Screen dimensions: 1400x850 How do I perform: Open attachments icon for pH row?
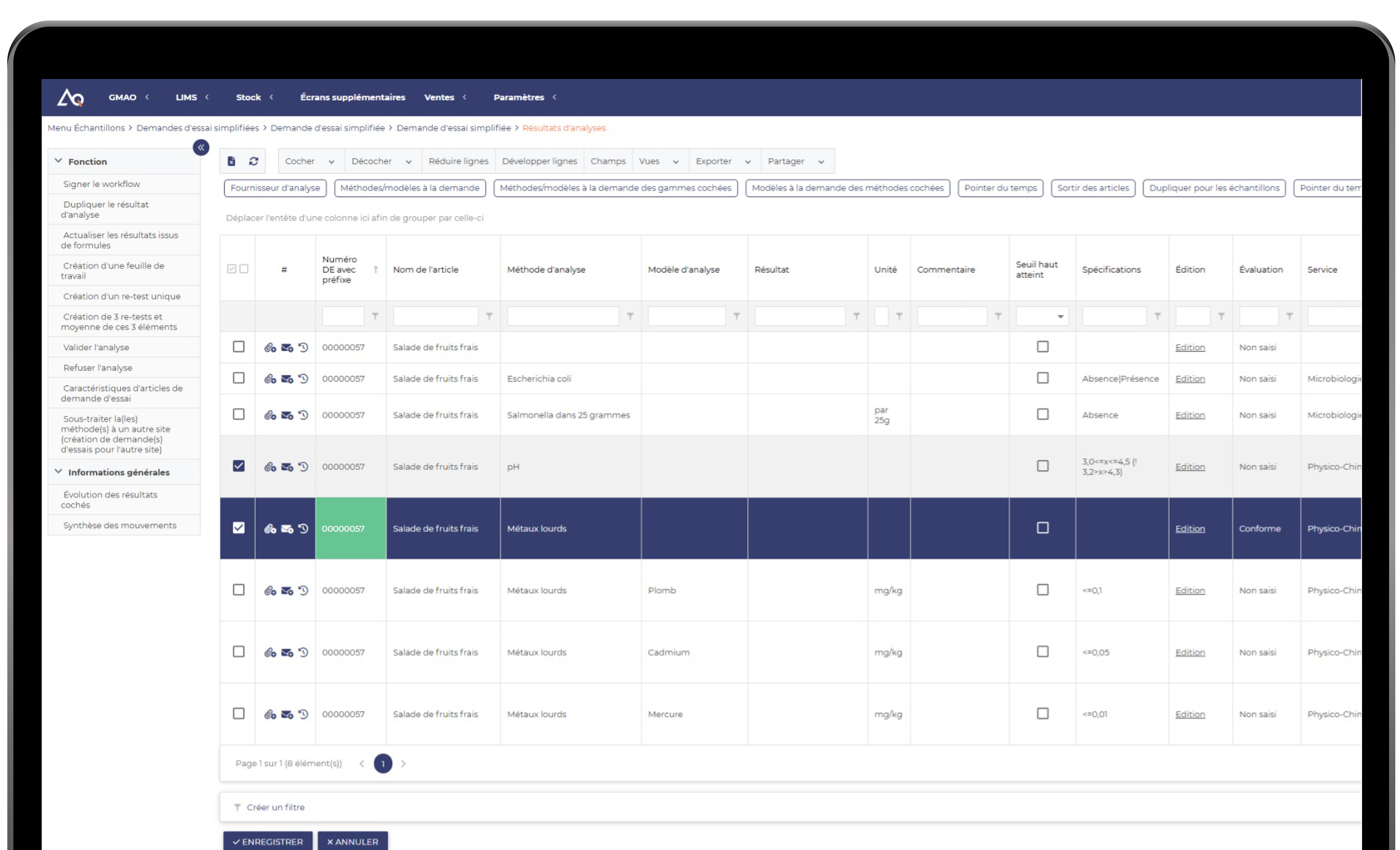click(x=270, y=468)
